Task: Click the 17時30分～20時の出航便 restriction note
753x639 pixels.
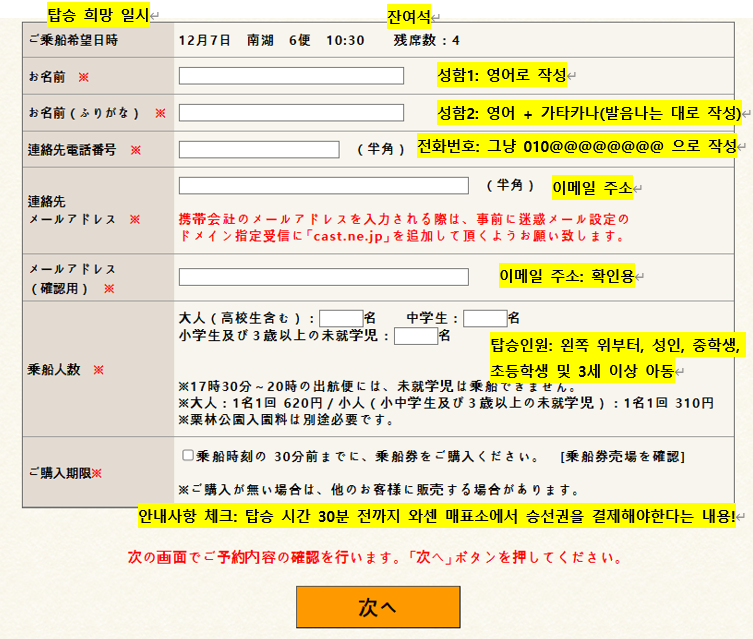Action: (377, 386)
